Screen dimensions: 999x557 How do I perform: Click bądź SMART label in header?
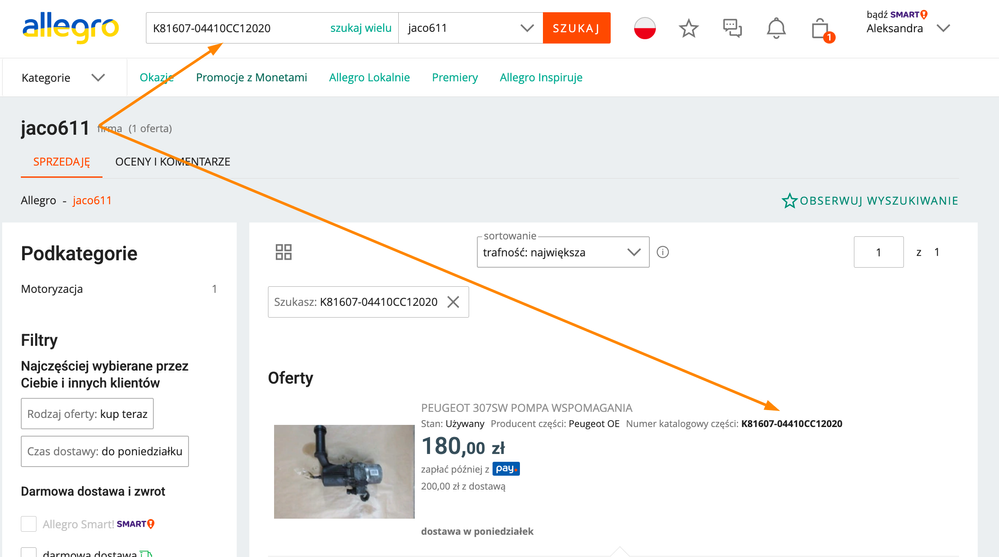[x=897, y=14]
